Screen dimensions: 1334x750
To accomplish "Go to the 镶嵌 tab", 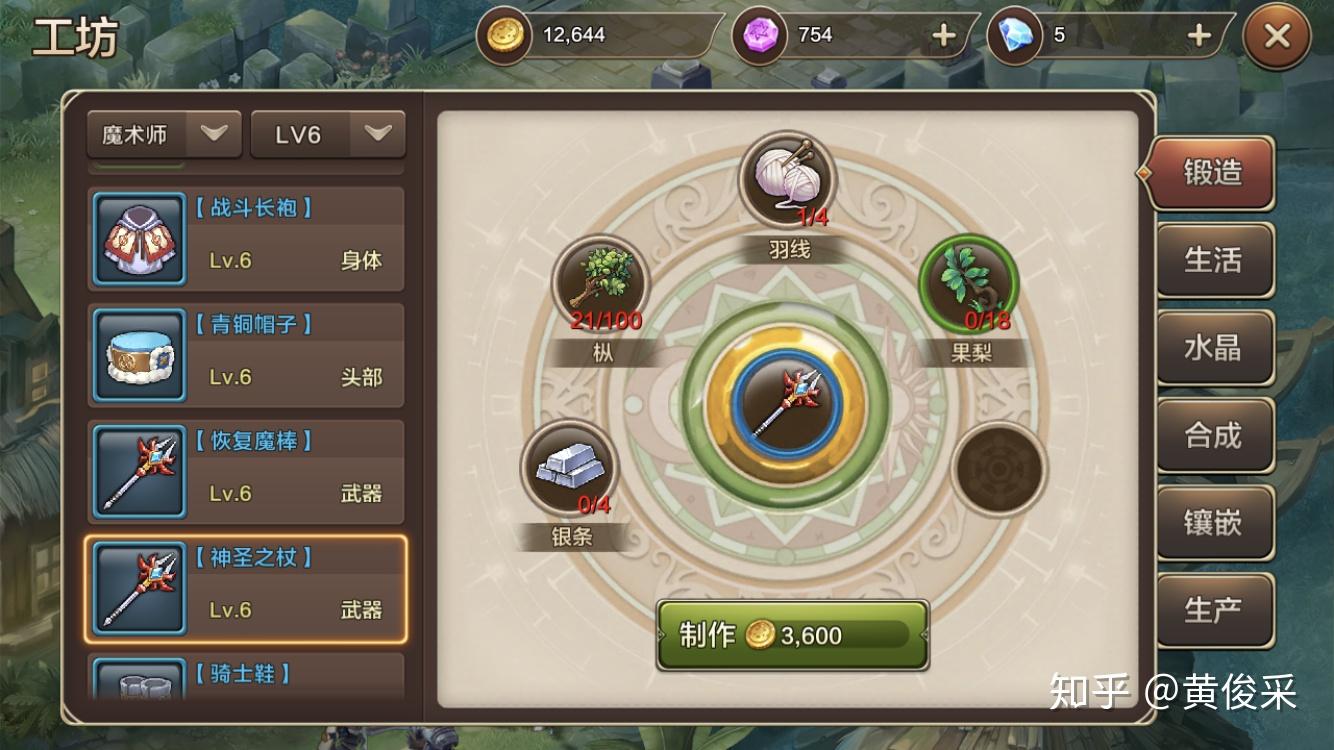I will click(1215, 523).
